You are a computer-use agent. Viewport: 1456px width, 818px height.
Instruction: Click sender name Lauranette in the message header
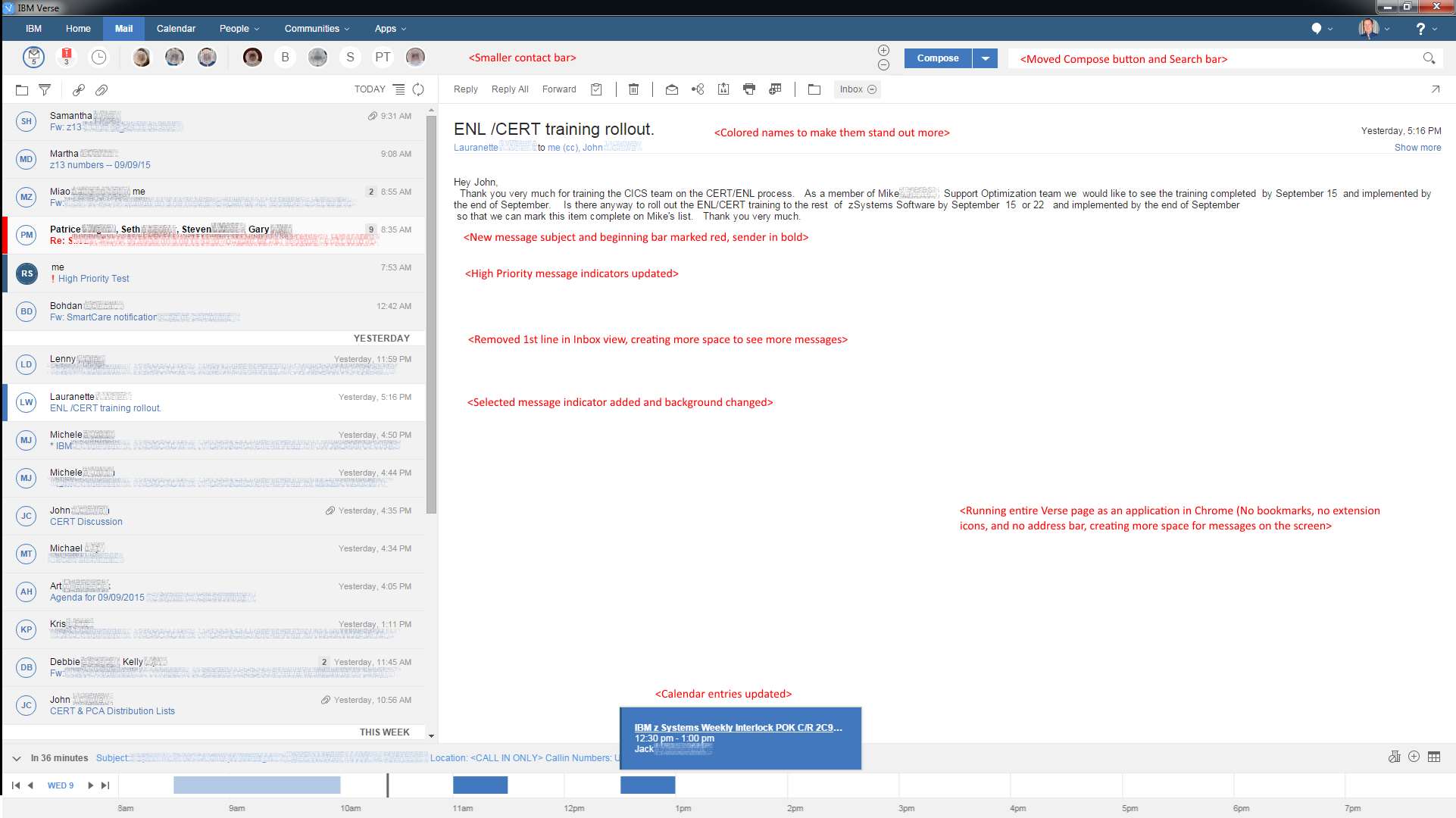(476, 148)
